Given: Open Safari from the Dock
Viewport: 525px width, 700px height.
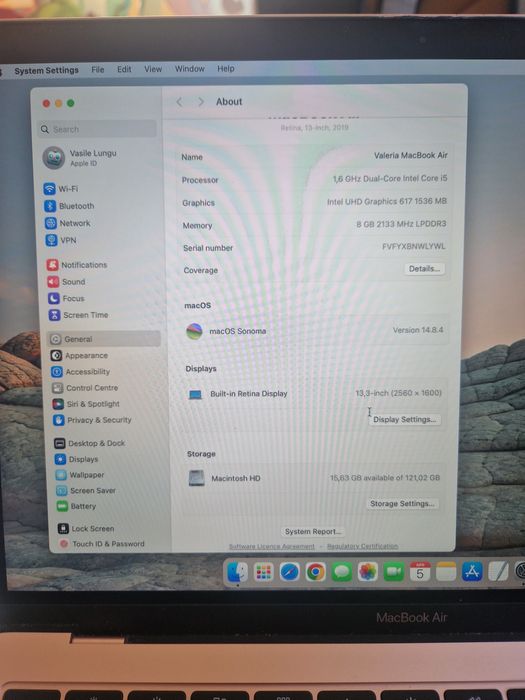Looking at the screenshot, I should click(289, 571).
